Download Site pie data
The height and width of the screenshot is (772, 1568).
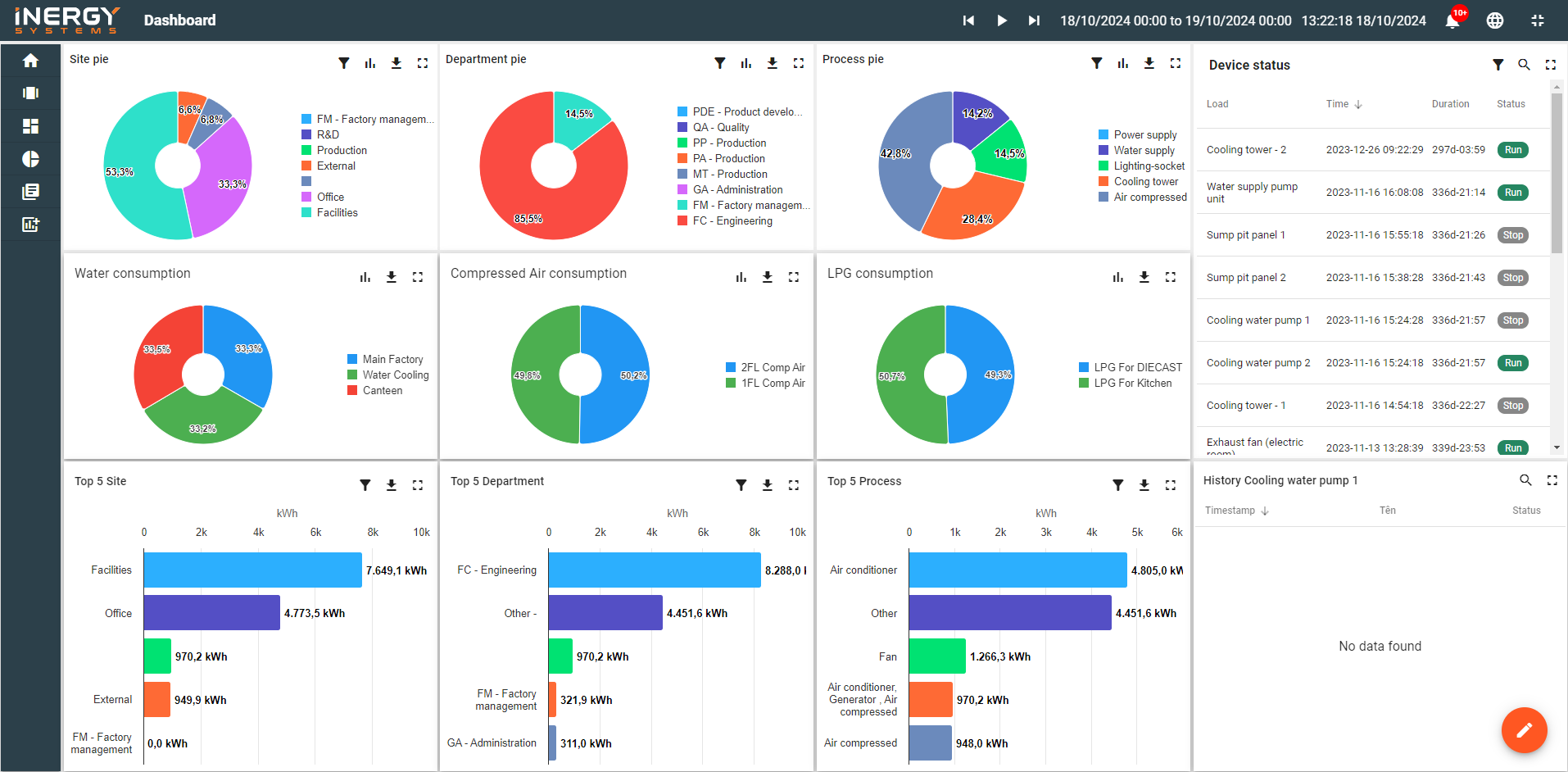[397, 63]
